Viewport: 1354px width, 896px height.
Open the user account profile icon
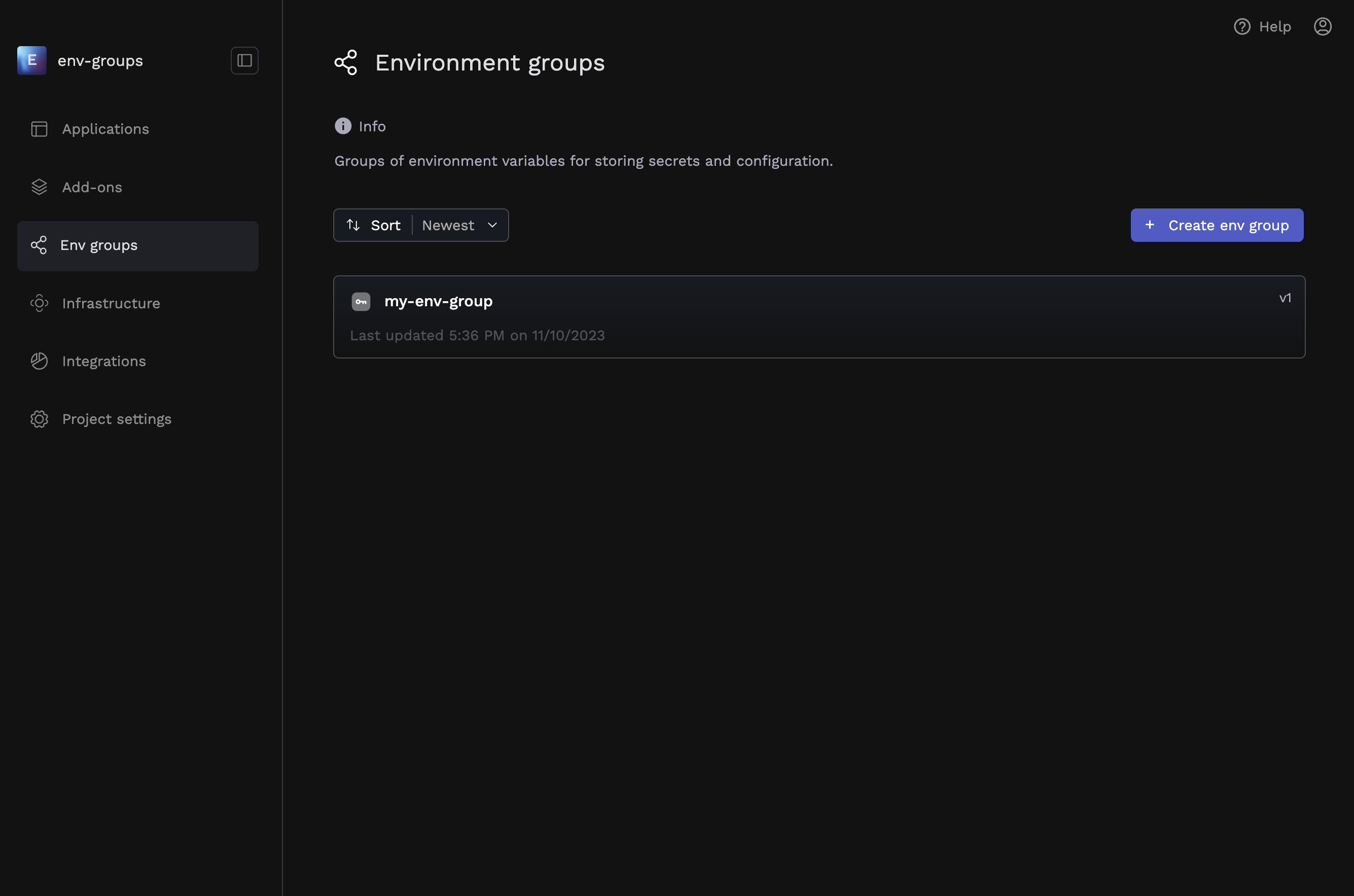pyautogui.click(x=1322, y=27)
